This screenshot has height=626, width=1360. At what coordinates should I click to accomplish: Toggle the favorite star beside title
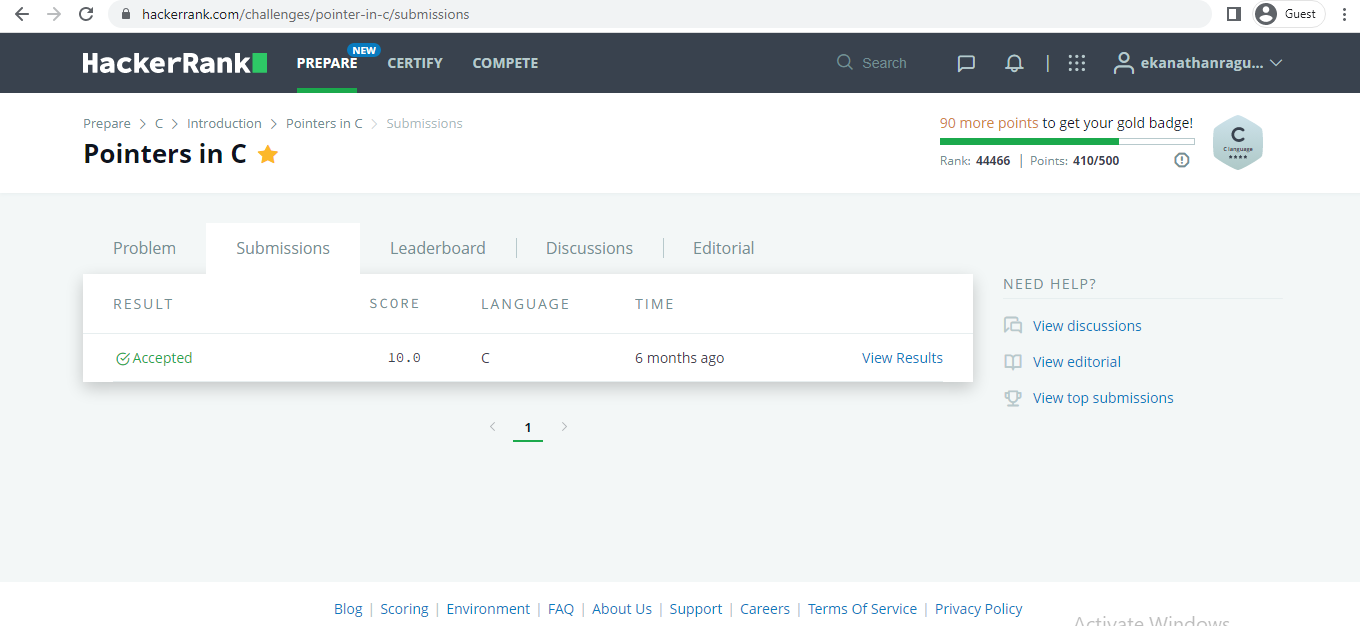267,154
